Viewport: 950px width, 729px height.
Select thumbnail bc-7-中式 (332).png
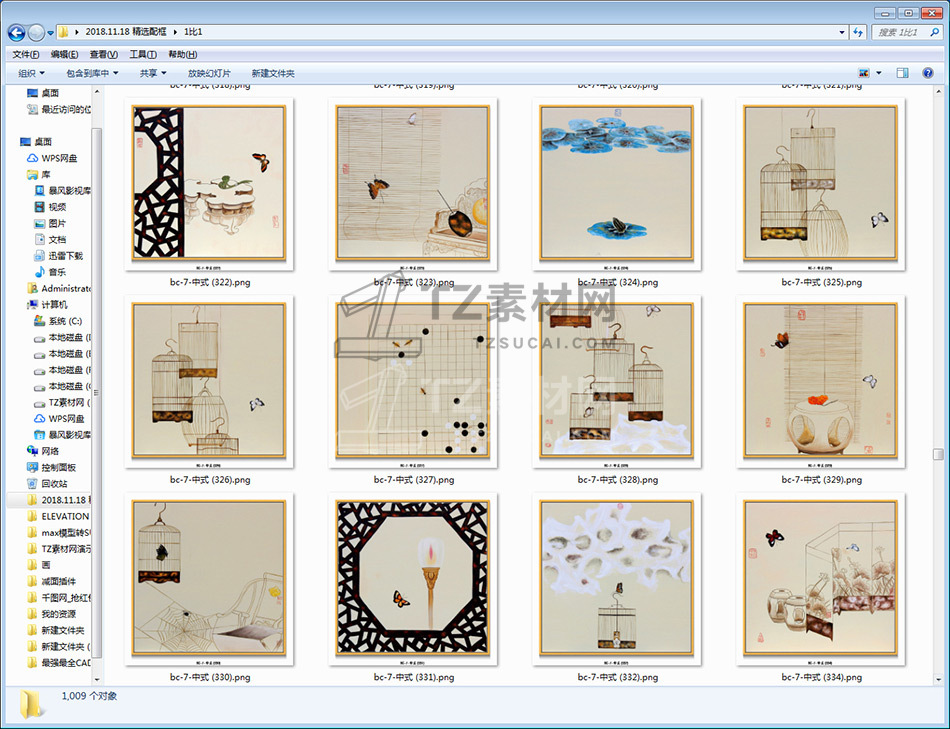pyautogui.click(x=617, y=579)
